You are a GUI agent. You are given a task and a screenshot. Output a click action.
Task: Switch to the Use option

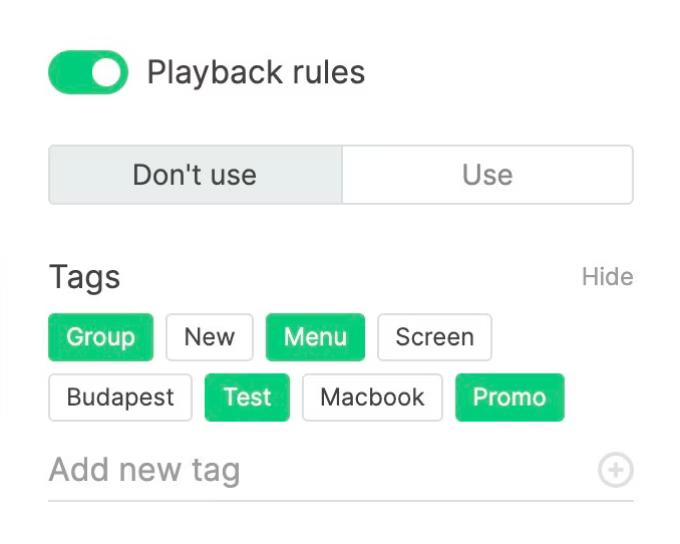[487, 175]
